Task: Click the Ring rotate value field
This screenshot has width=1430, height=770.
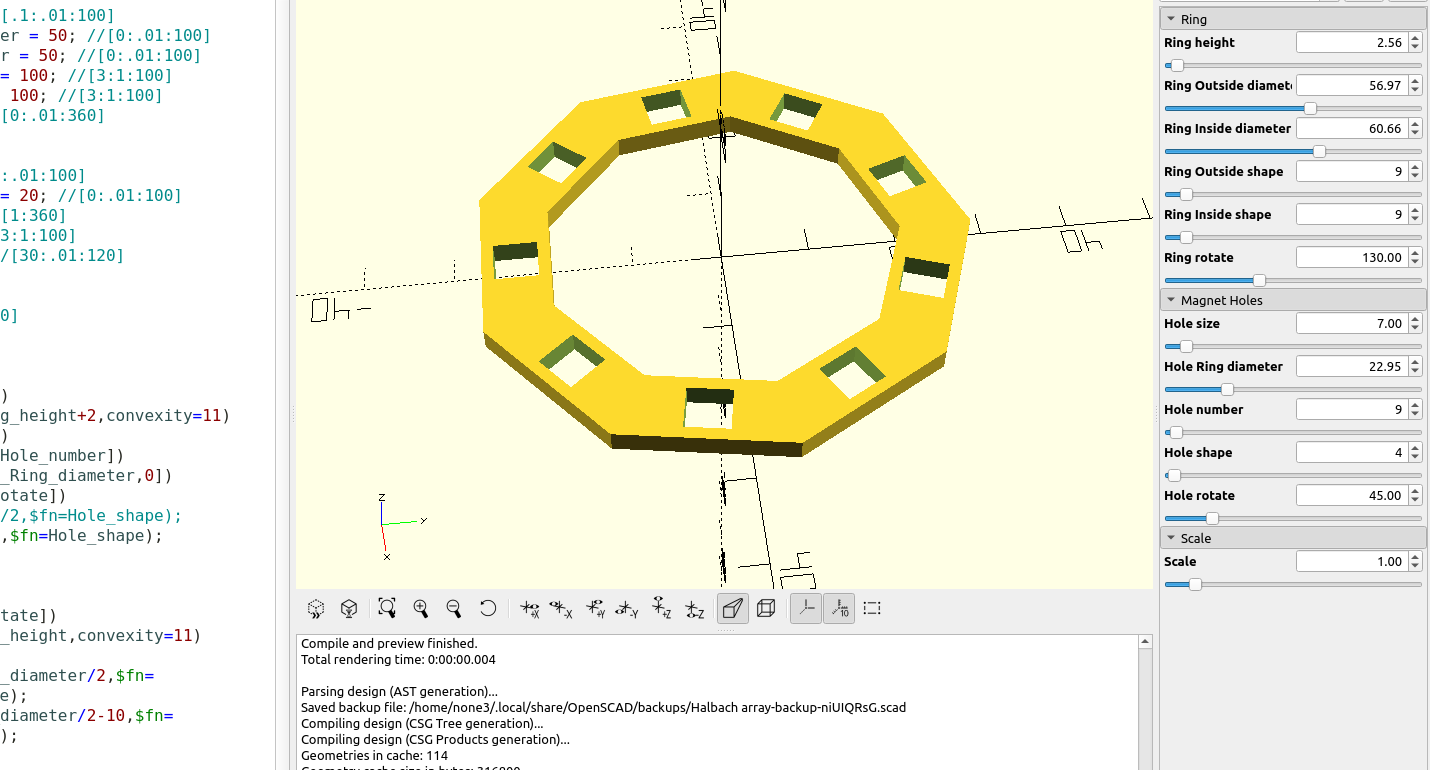Action: [1350, 257]
